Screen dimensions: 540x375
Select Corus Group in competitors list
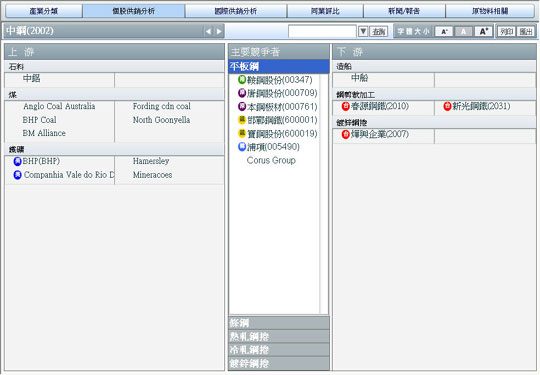pos(271,160)
